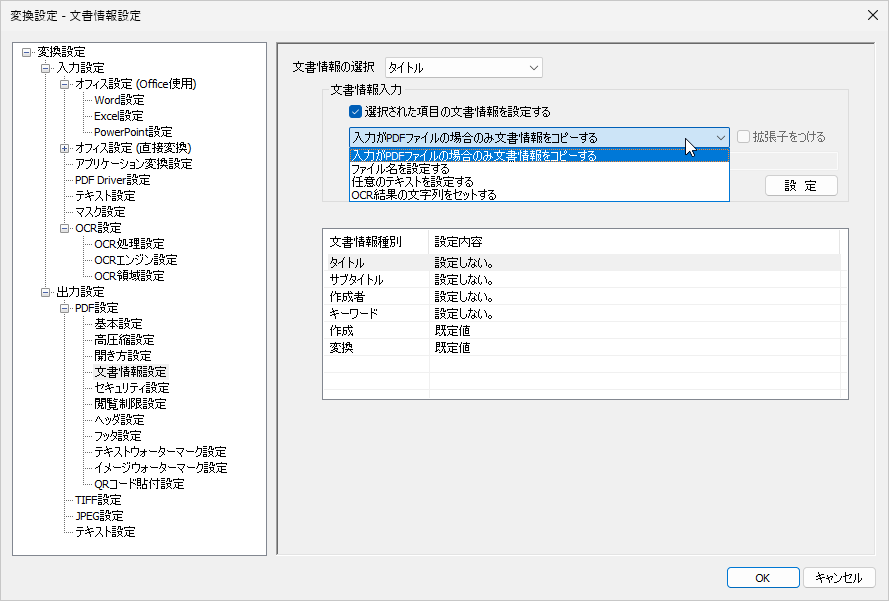Choose 任意のテキストを設定する option
Viewport: 889px width, 601px height.
[x=412, y=182]
